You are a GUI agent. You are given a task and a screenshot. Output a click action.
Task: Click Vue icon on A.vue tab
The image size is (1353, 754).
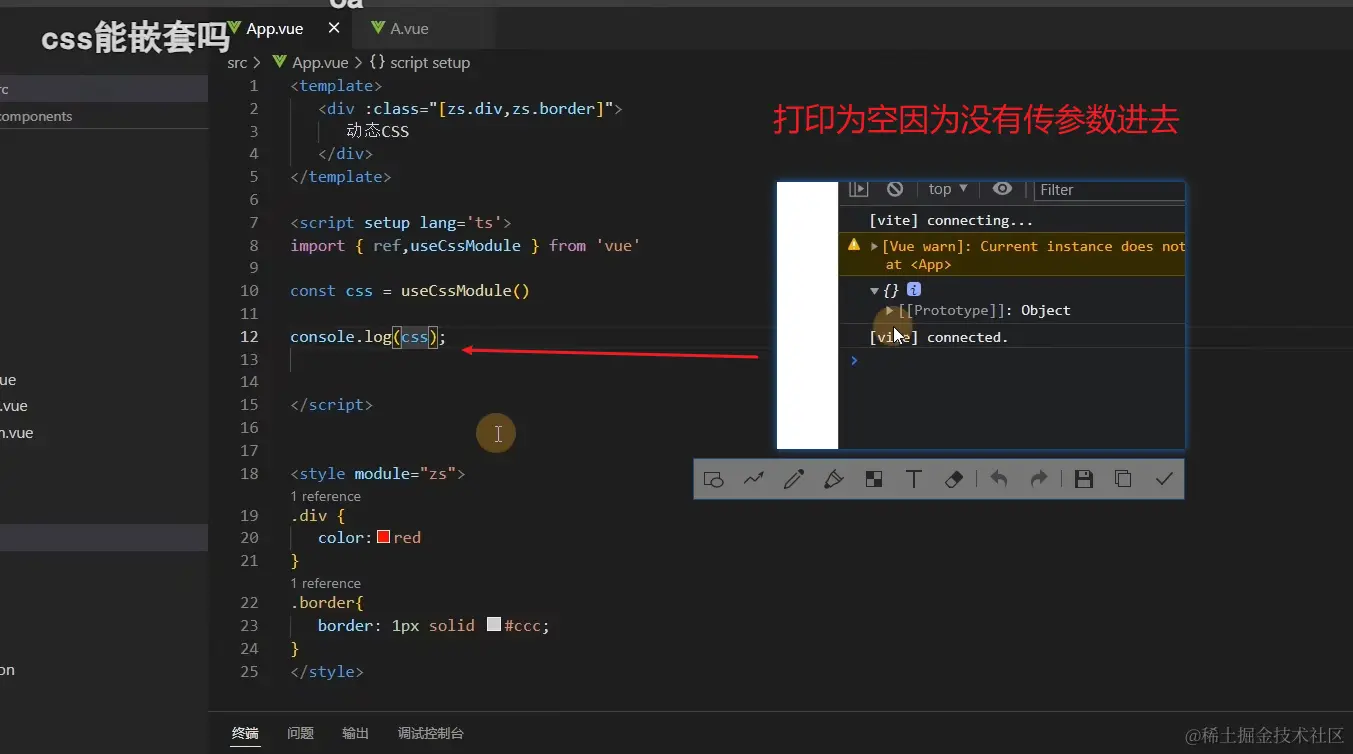(x=378, y=28)
